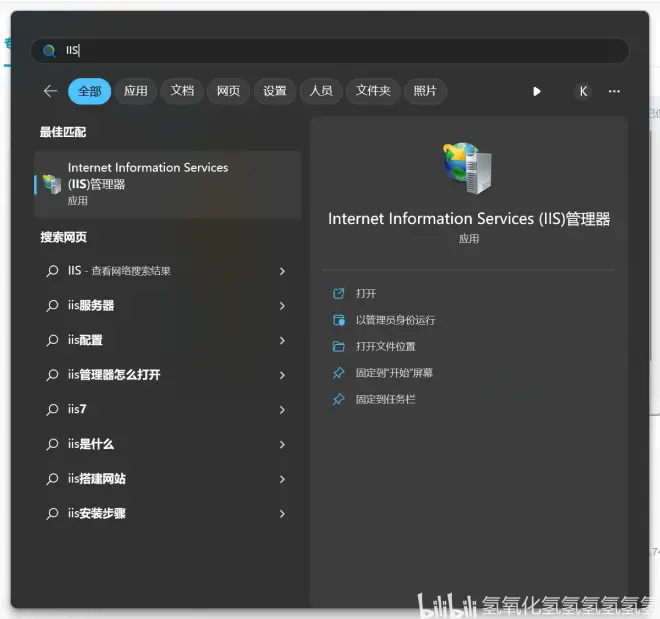Click the search magnifier icon in search box

pos(49,51)
